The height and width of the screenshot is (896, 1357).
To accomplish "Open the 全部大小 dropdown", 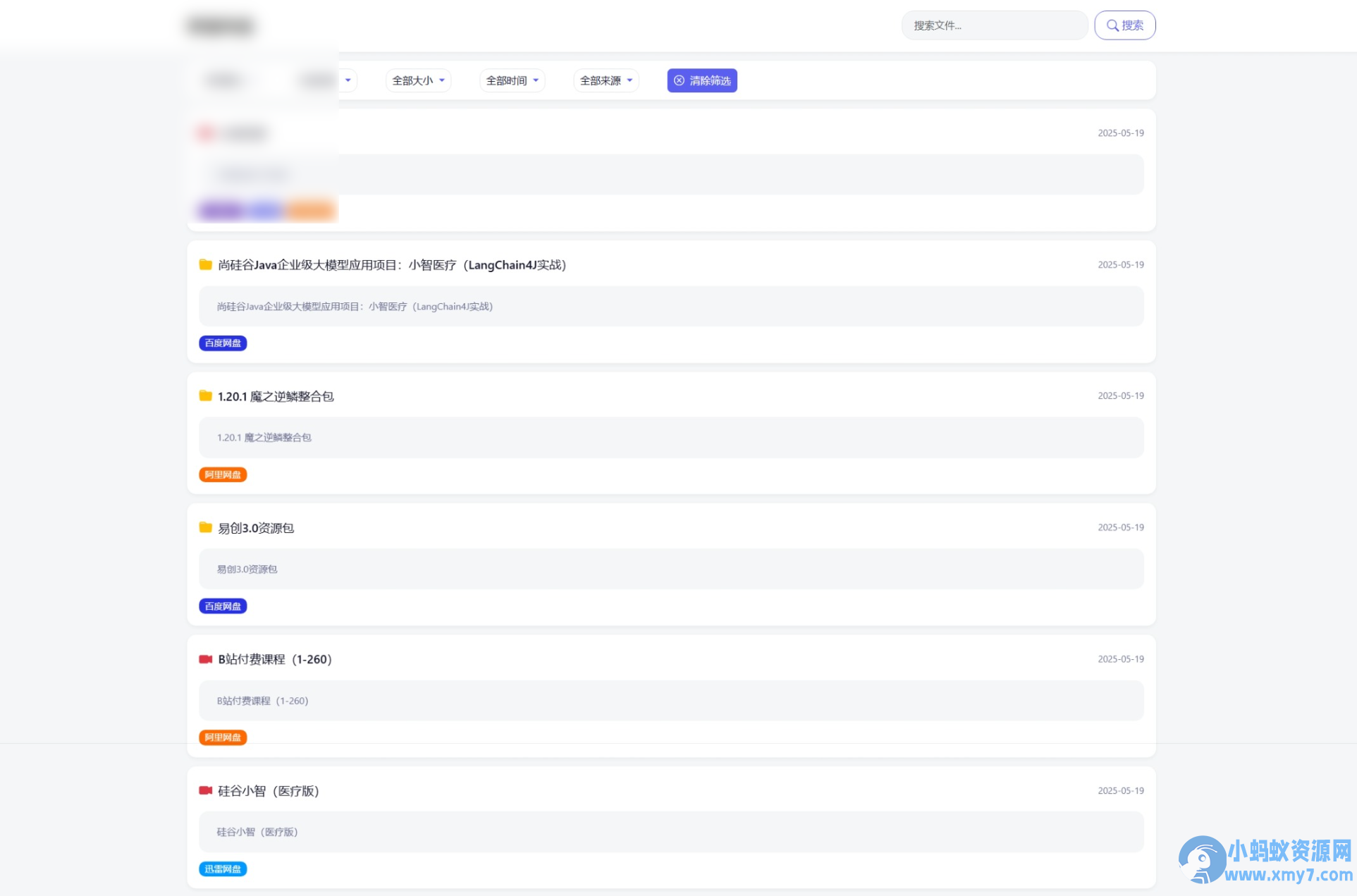I will click(417, 80).
